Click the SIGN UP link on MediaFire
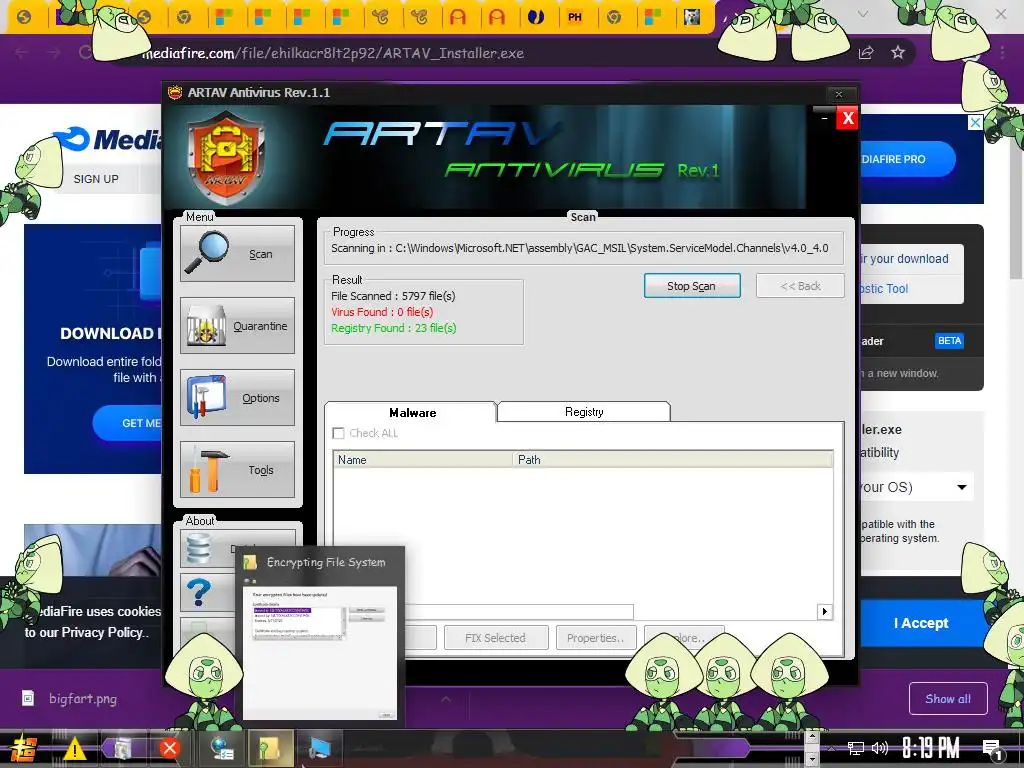The image size is (1024, 768). (96, 179)
